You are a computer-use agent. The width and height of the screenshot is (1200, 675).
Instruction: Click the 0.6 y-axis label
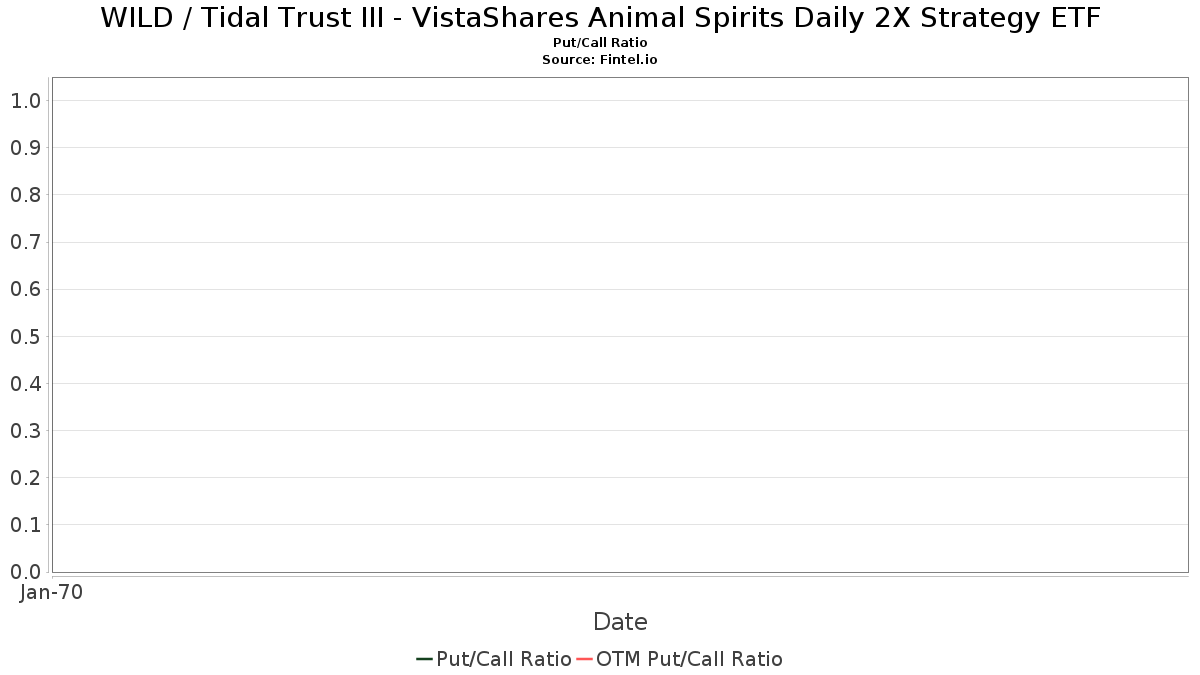click(25, 289)
